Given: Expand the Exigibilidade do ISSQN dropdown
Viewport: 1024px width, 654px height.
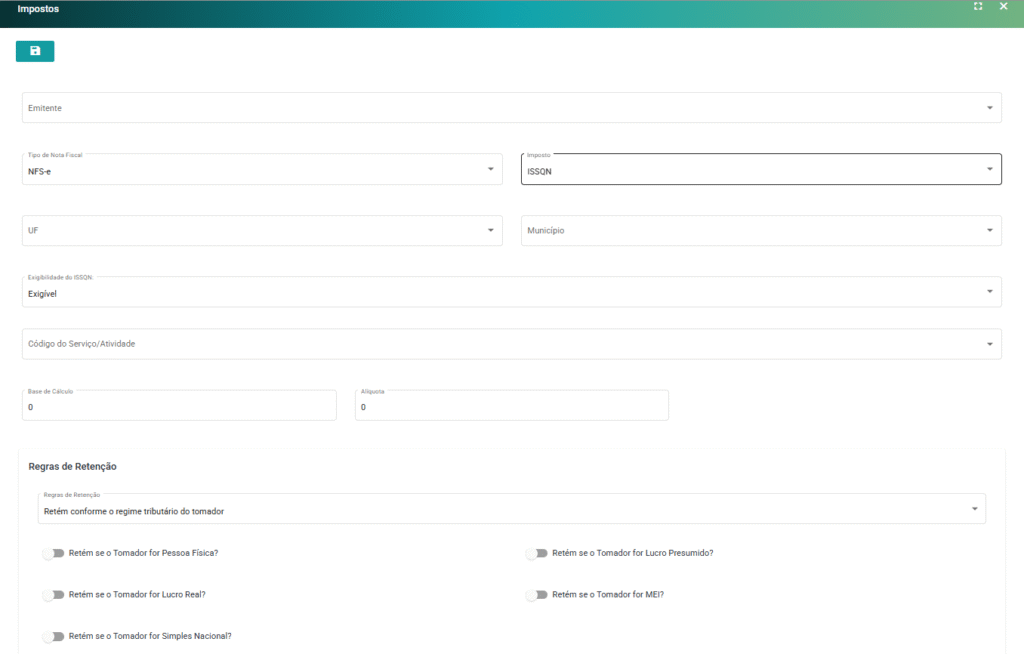Looking at the screenshot, I should click(x=511, y=292).
